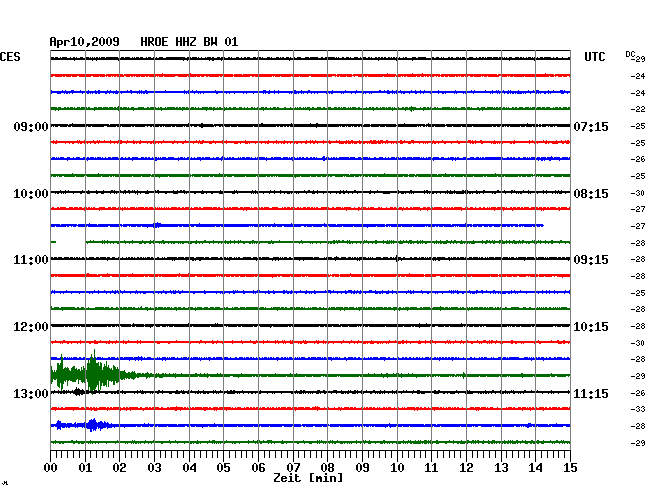Select the 11:00 local time label

pyautogui.click(x=31, y=260)
